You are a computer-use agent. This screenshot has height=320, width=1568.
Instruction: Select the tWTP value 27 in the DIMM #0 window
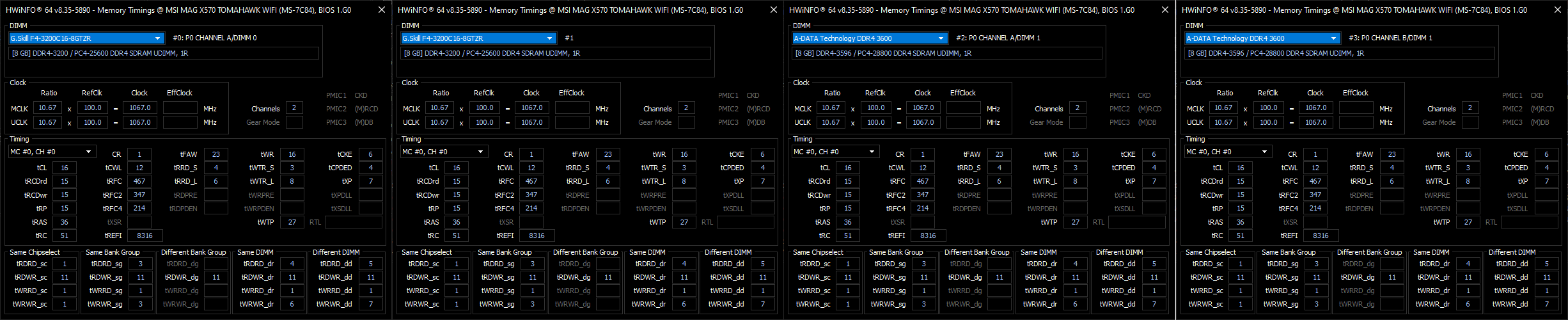coord(292,222)
